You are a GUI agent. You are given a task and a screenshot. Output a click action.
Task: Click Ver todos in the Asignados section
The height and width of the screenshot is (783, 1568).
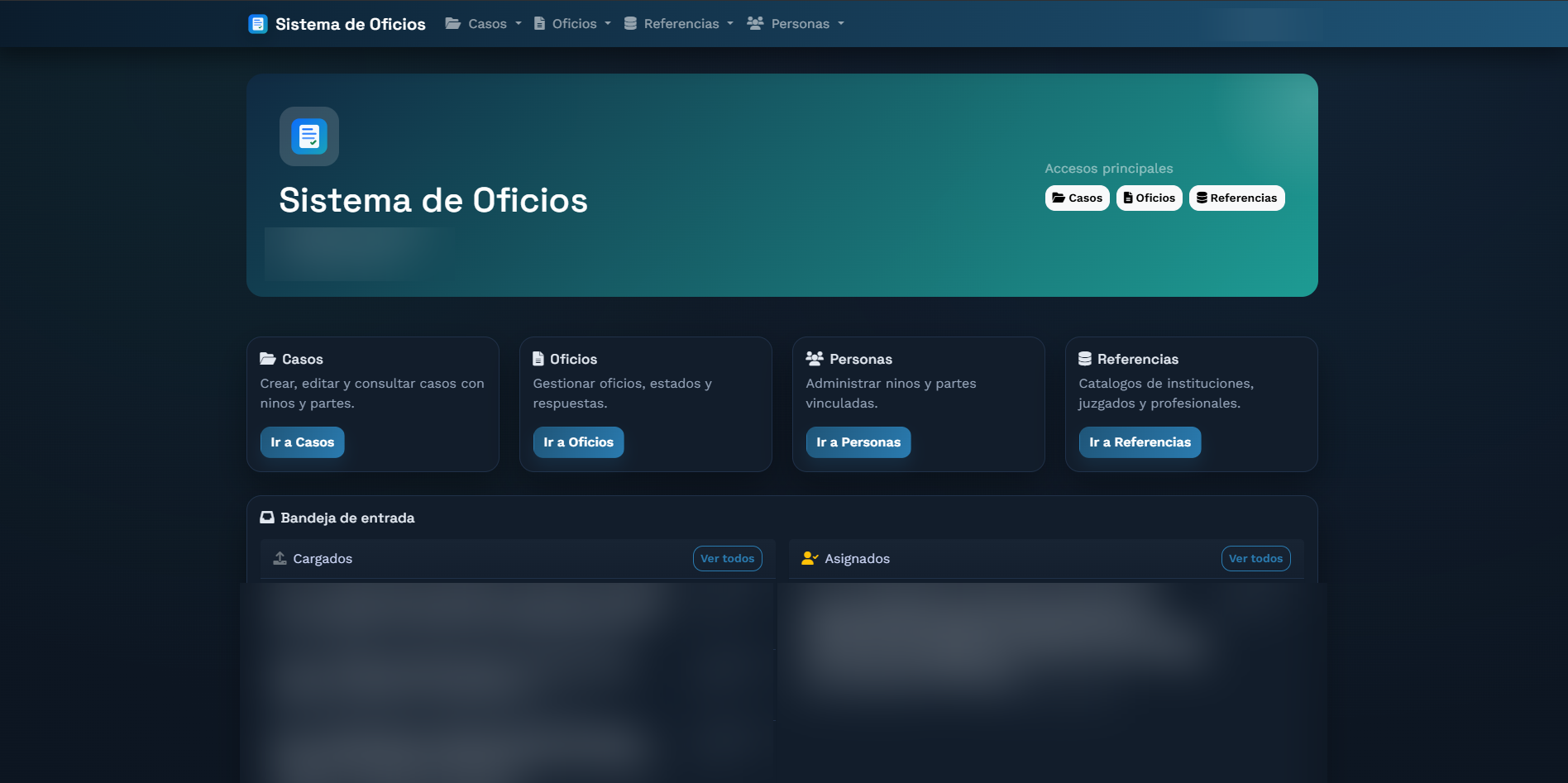pos(1256,558)
